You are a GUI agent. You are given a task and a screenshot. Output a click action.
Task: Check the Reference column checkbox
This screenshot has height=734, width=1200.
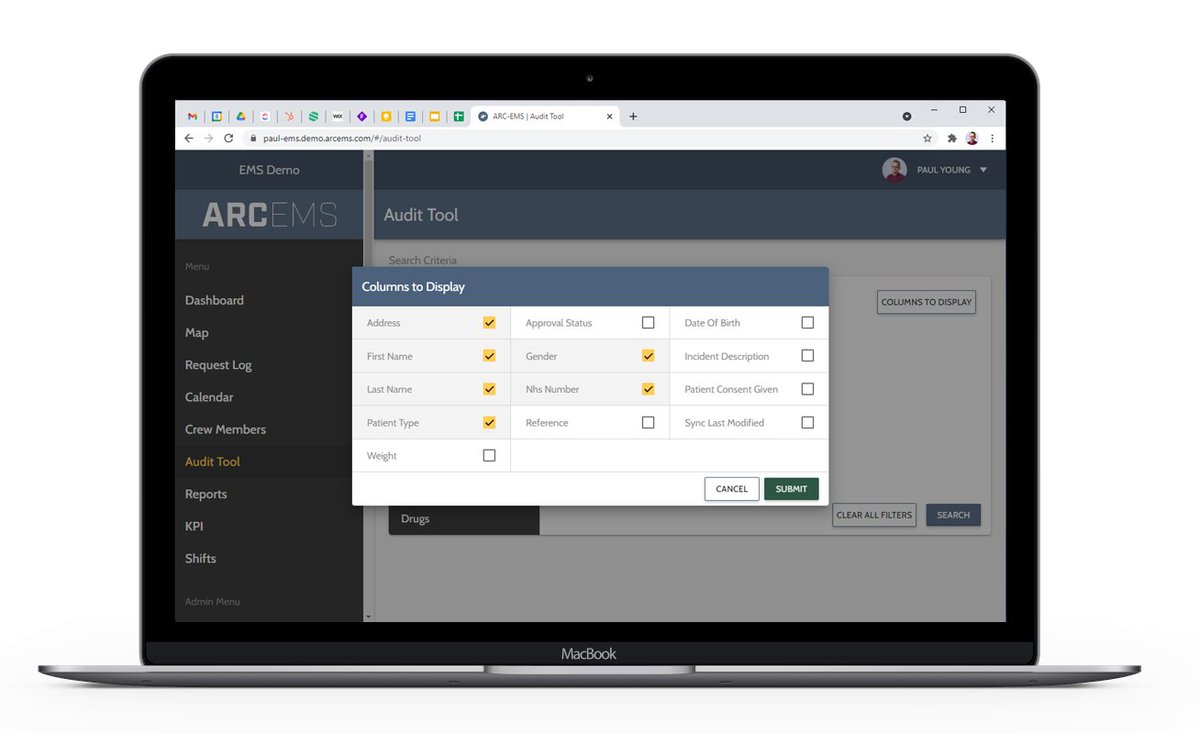coord(648,423)
